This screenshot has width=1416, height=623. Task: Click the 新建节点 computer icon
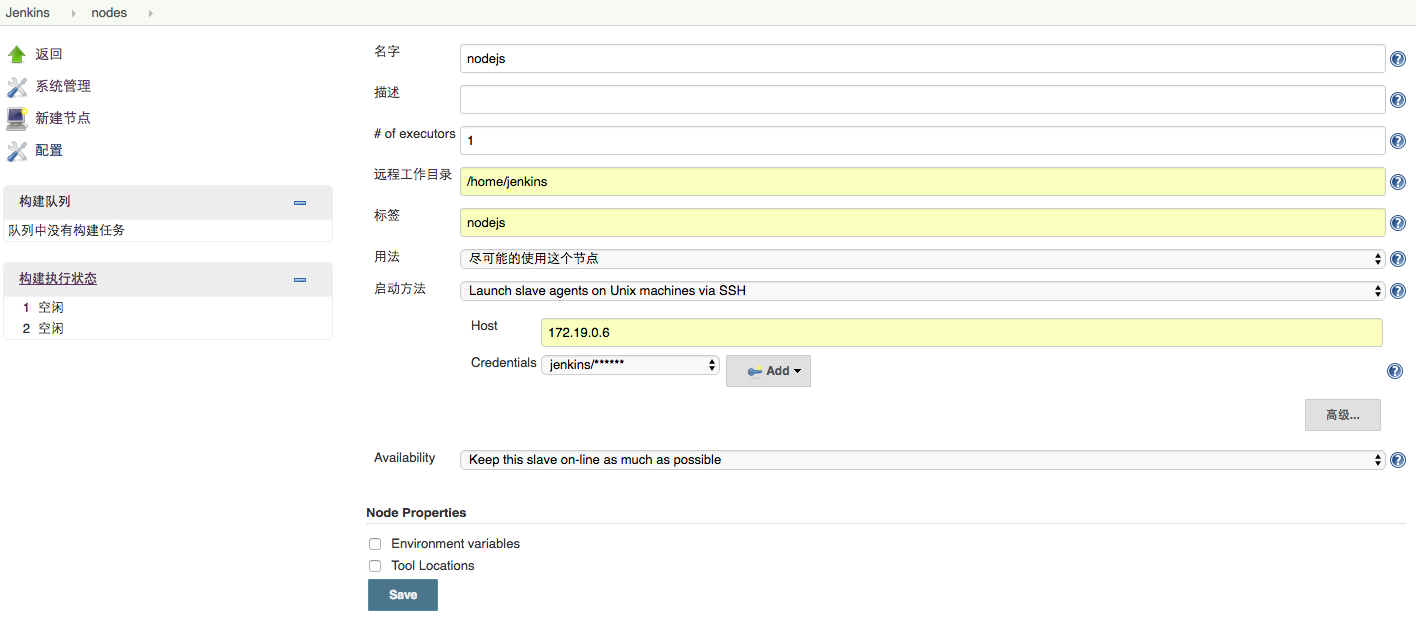click(17, 118)
